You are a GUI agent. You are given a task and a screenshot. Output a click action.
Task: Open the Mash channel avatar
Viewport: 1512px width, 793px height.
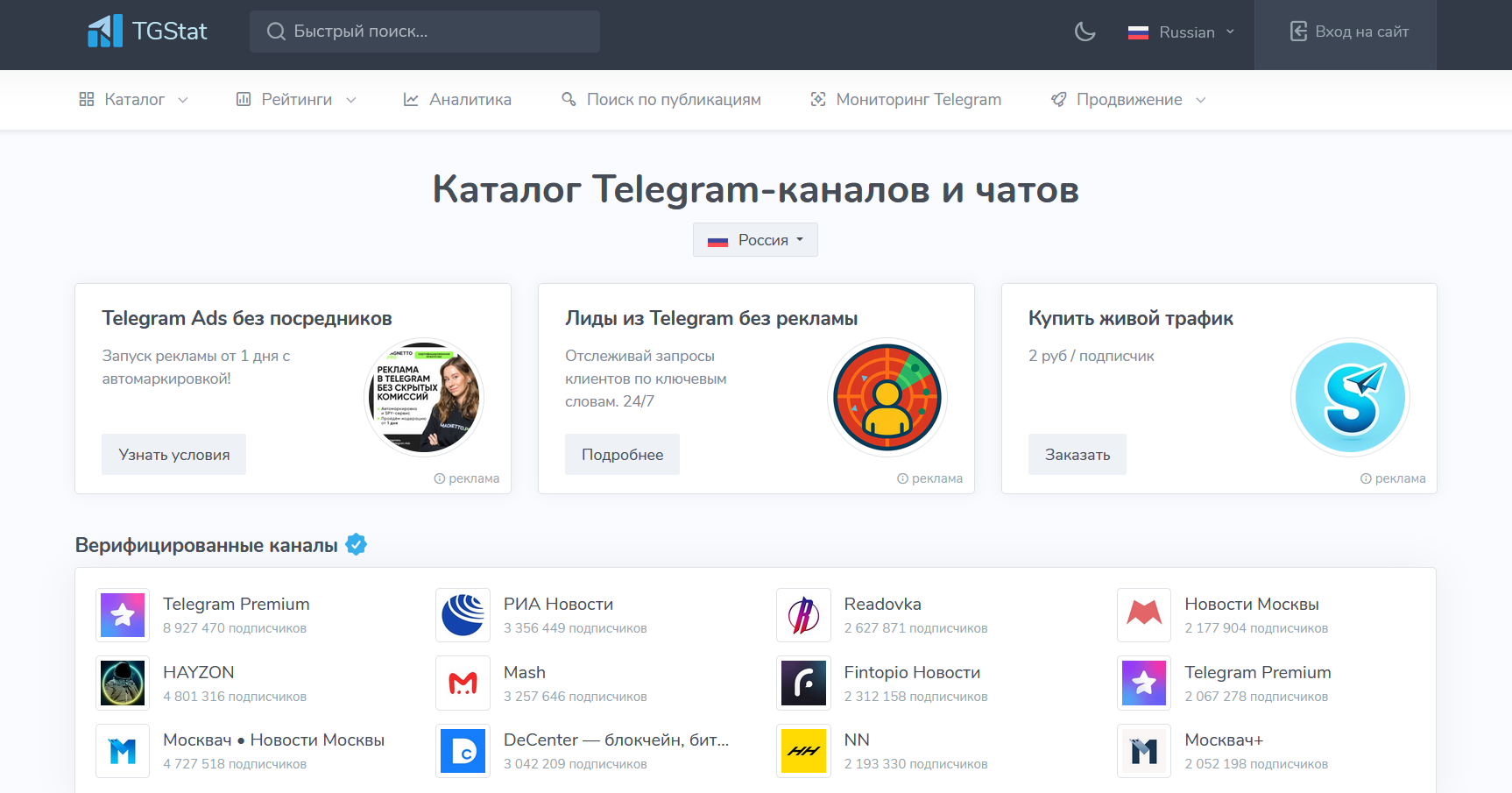click(x=463, y=683)
